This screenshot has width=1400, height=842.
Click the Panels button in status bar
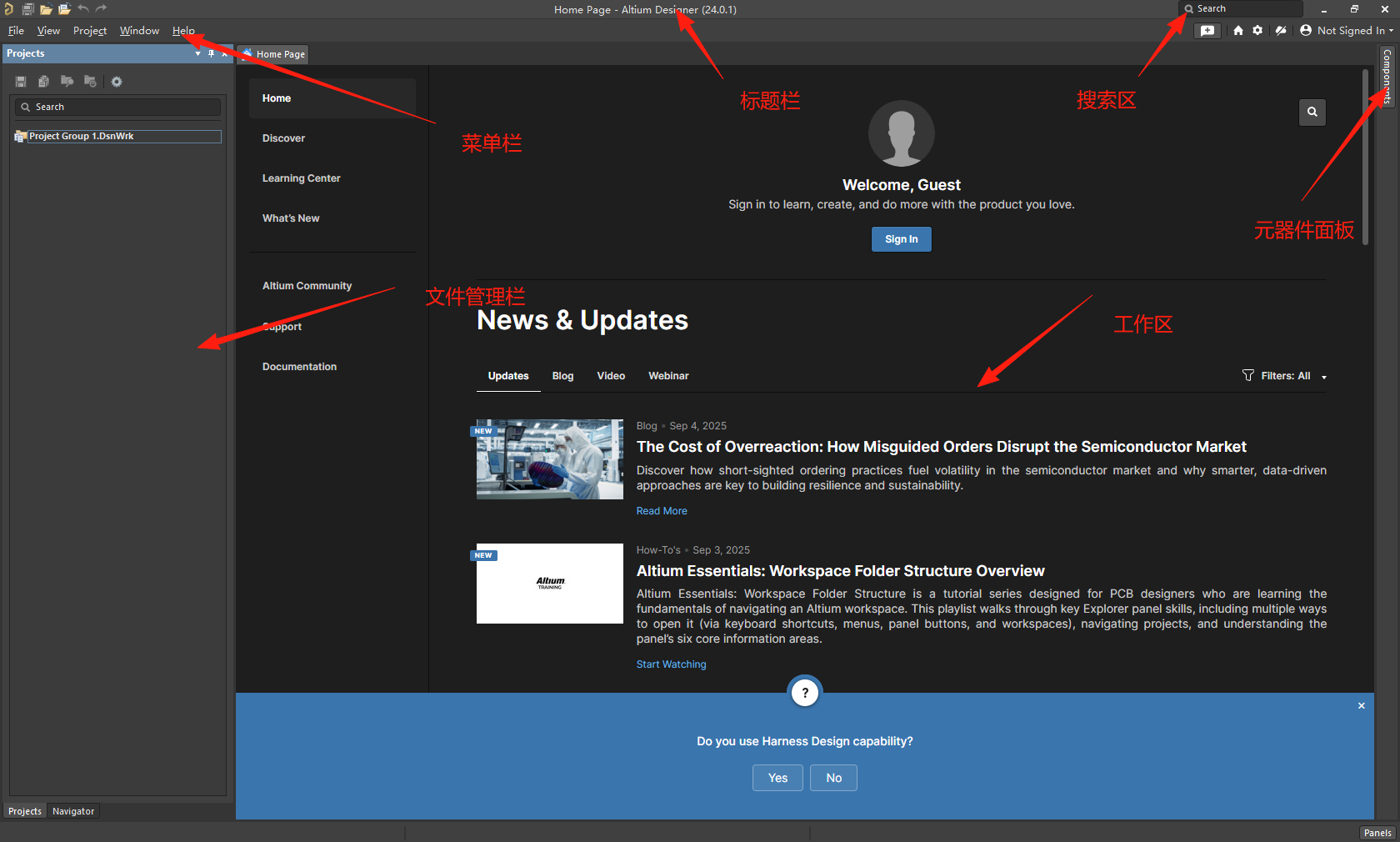coord(1377,833)
